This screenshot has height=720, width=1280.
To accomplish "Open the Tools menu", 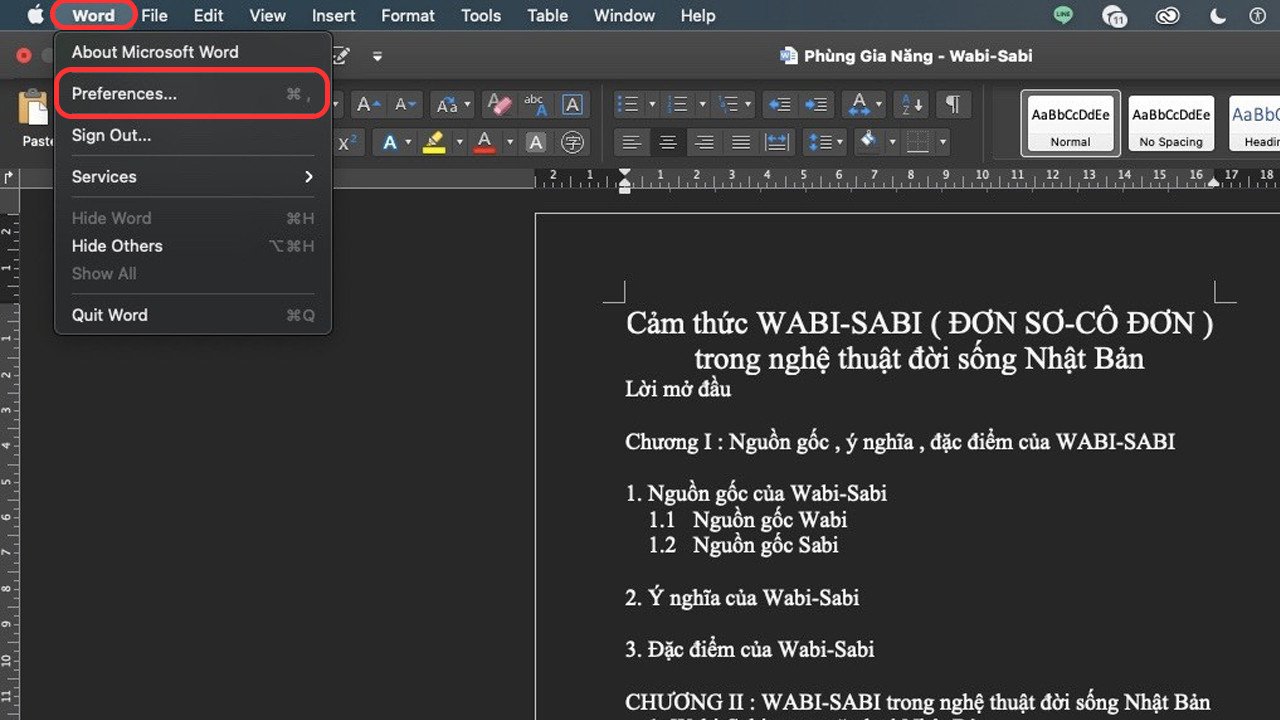I will tap(481, 15).
